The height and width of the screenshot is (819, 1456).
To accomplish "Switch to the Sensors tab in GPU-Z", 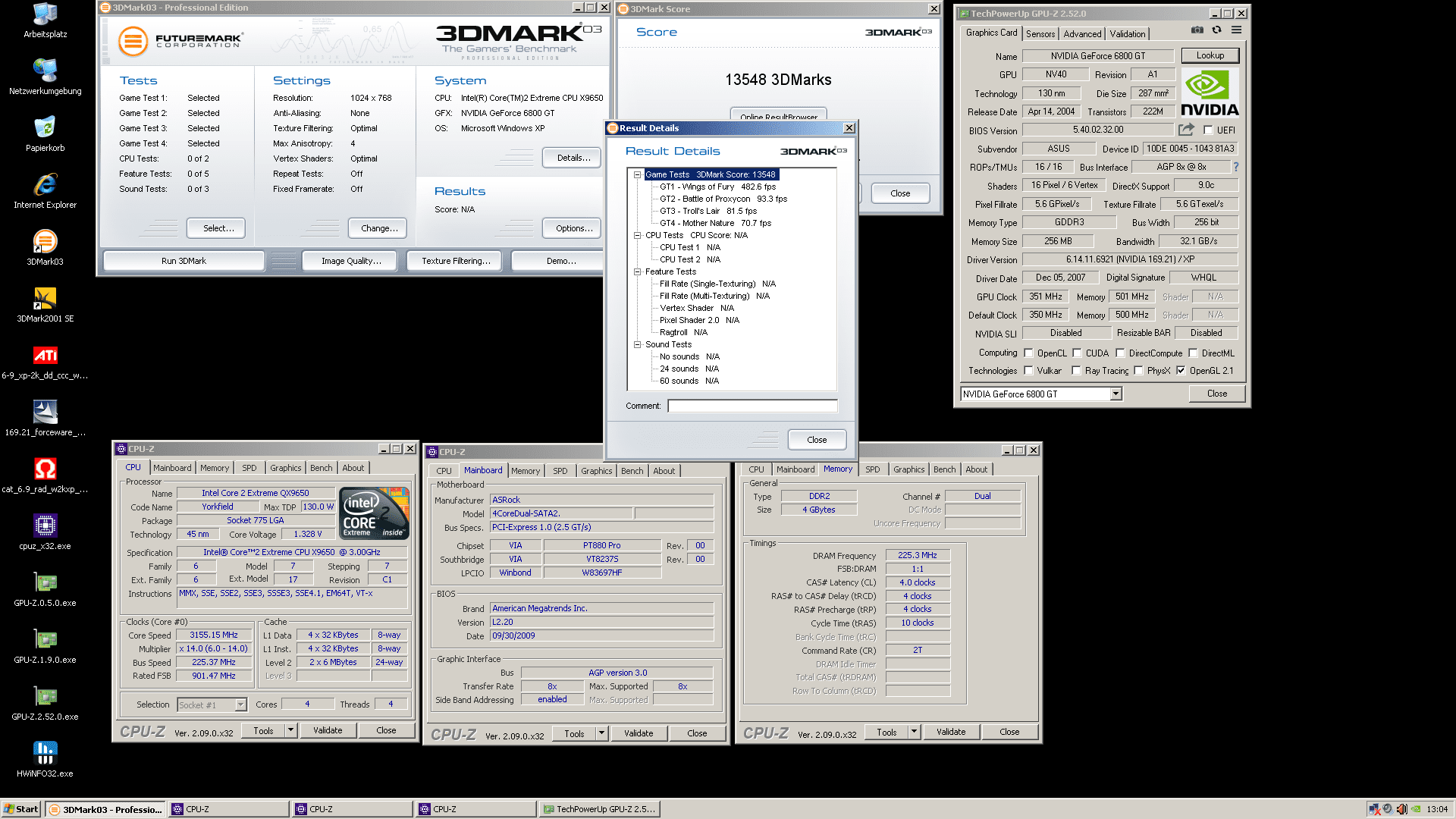I will coord(1040,34).
